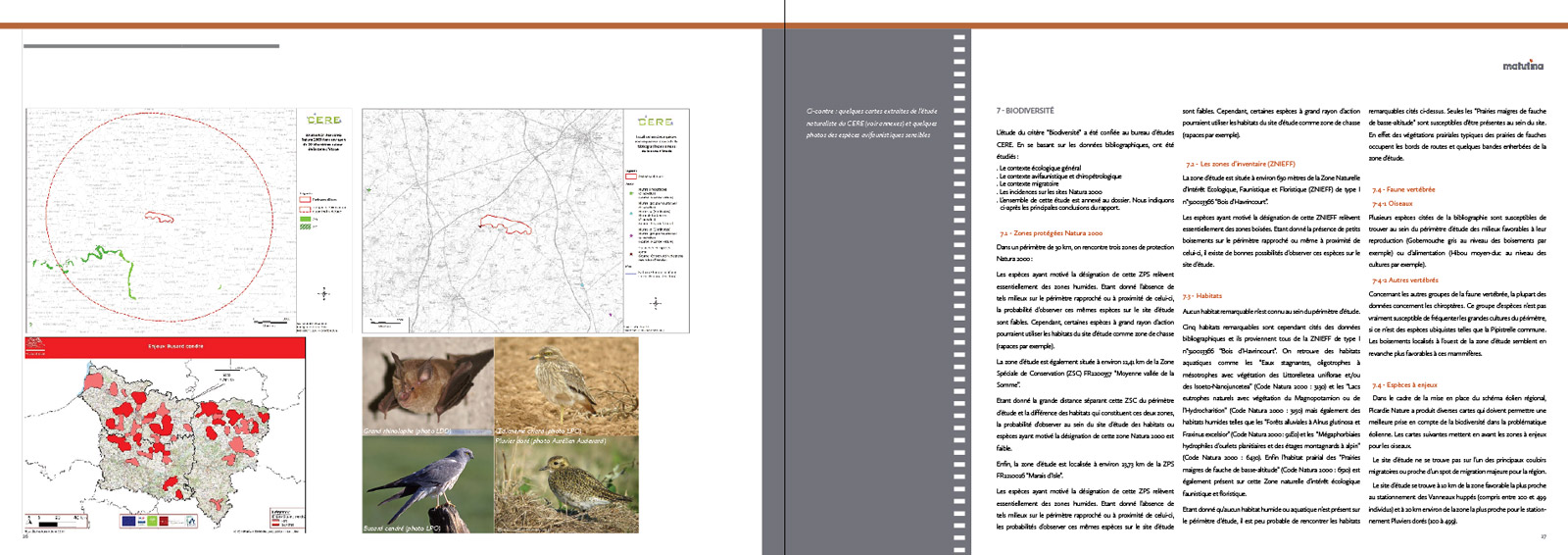Select the Oedicnème criard bird photo
This screenshot has width=1568, height=555.
point(566,386)
